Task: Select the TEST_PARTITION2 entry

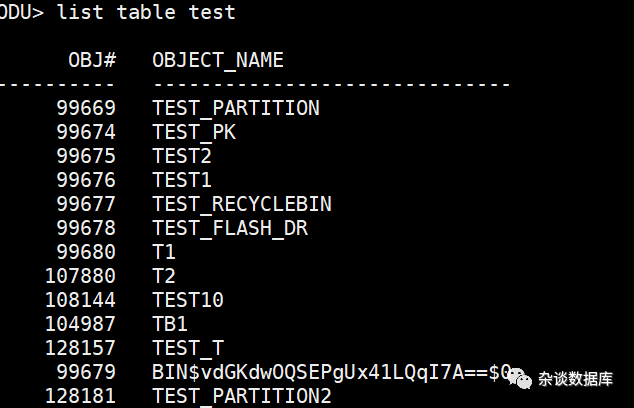Action: click(x=242, y=396)
